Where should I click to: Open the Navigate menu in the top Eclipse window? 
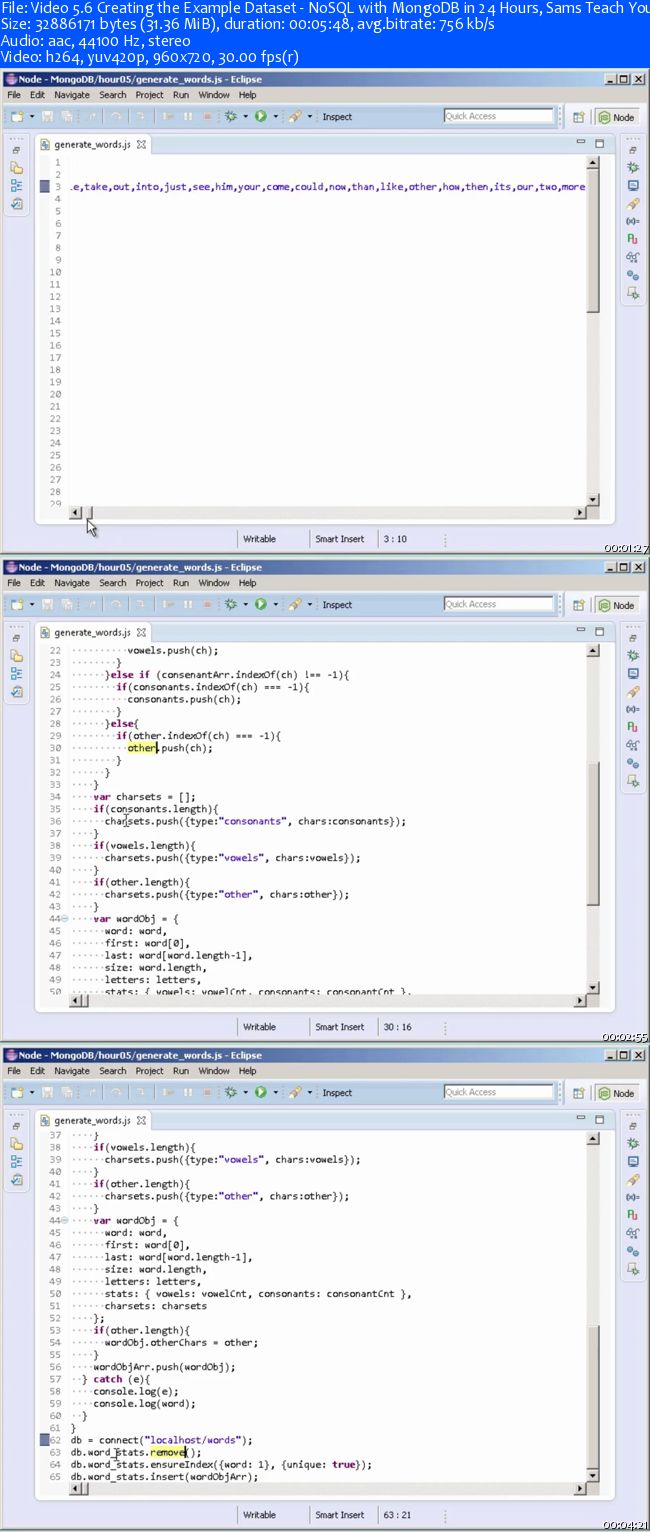point(71,95)
